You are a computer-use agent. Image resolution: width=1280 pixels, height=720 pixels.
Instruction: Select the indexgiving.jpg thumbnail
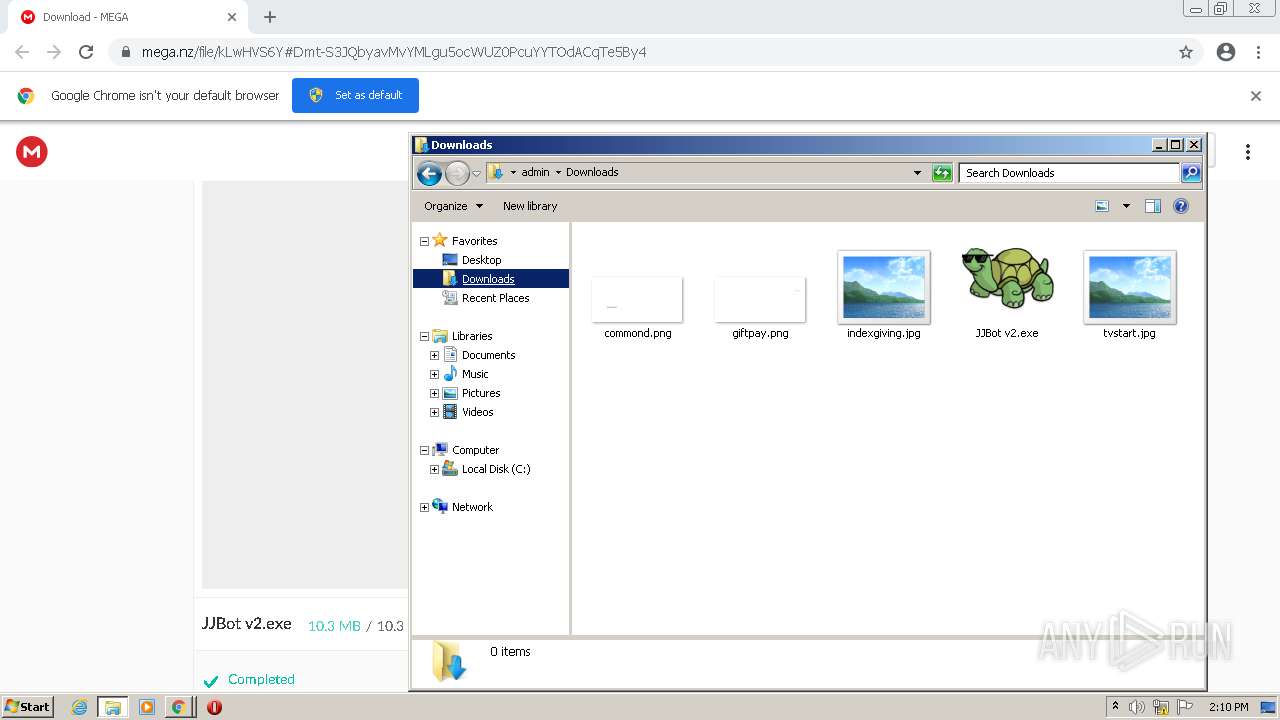point(884,287)
